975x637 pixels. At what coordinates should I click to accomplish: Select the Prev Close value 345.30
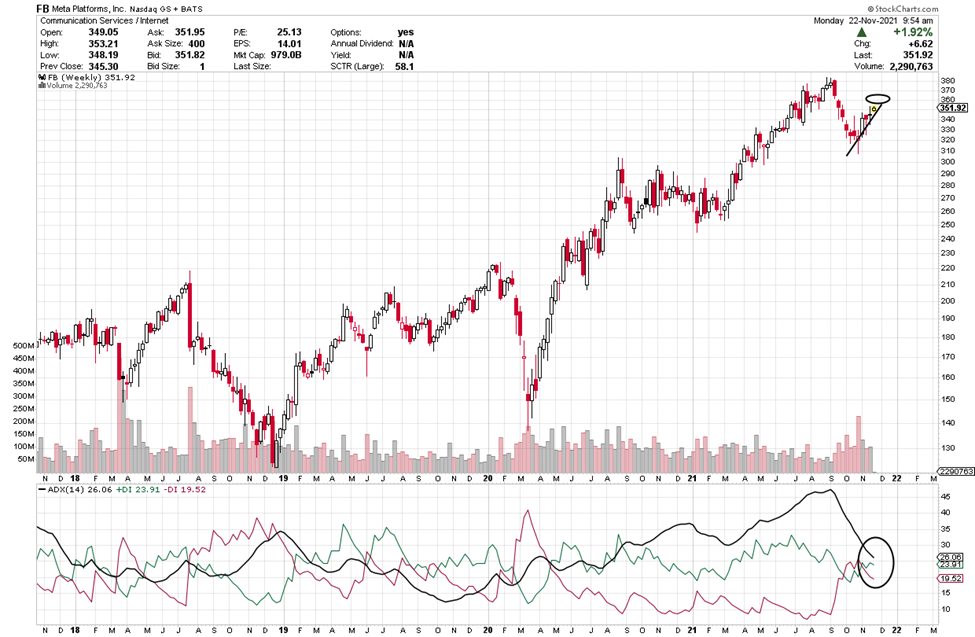(x=103, y=66)
